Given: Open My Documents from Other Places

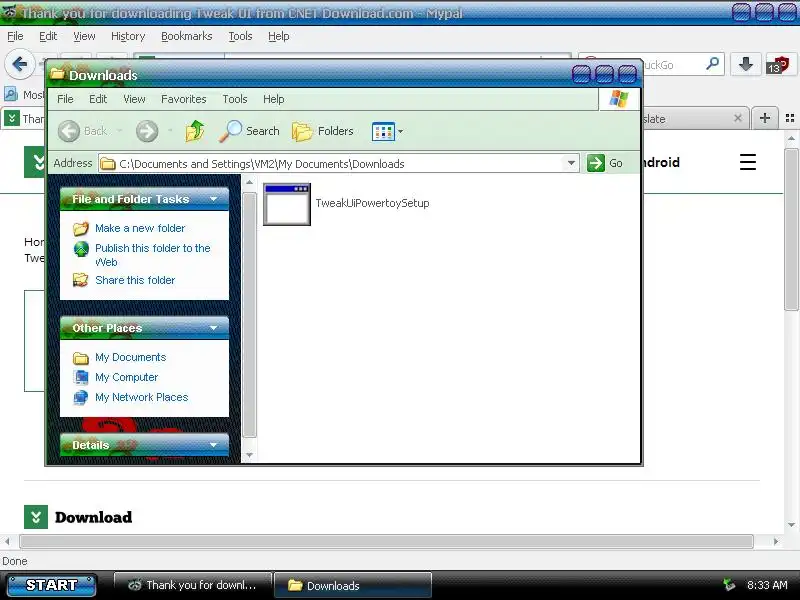Looking at the screenshot, I should 130,357.
